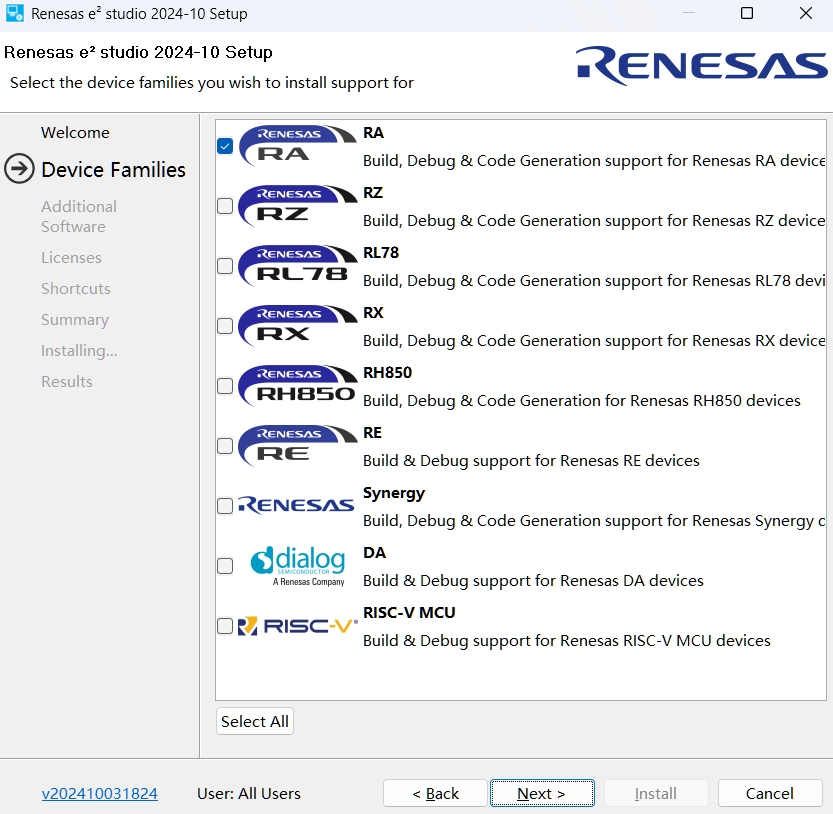Image resolution: width=833 pixels, height=814 pixels.
Task: Click the RZ devices description text
Action: (x=594, y=221)
